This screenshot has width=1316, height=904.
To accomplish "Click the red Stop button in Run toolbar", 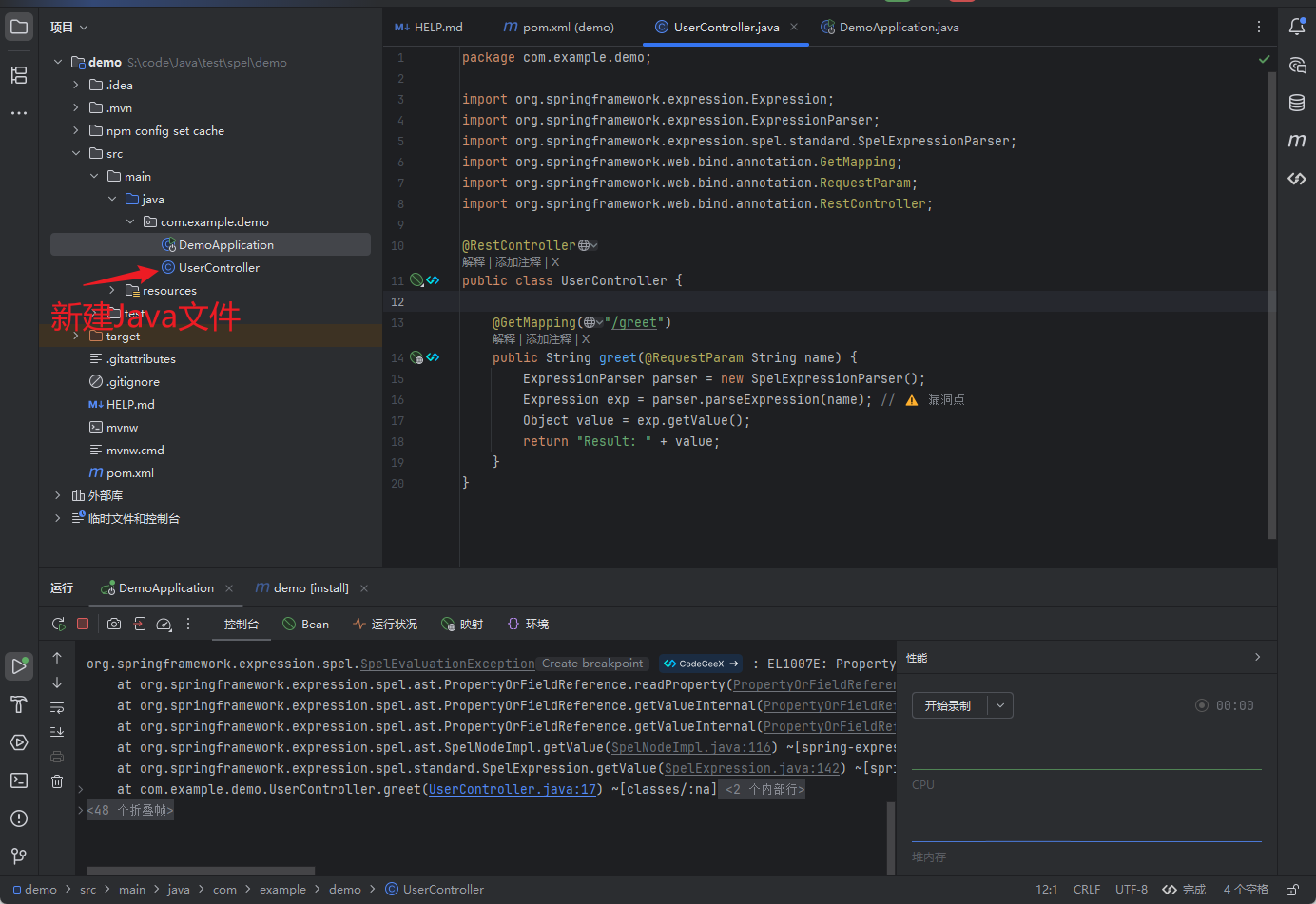I will pyautogui.click(x=83, y=624).
